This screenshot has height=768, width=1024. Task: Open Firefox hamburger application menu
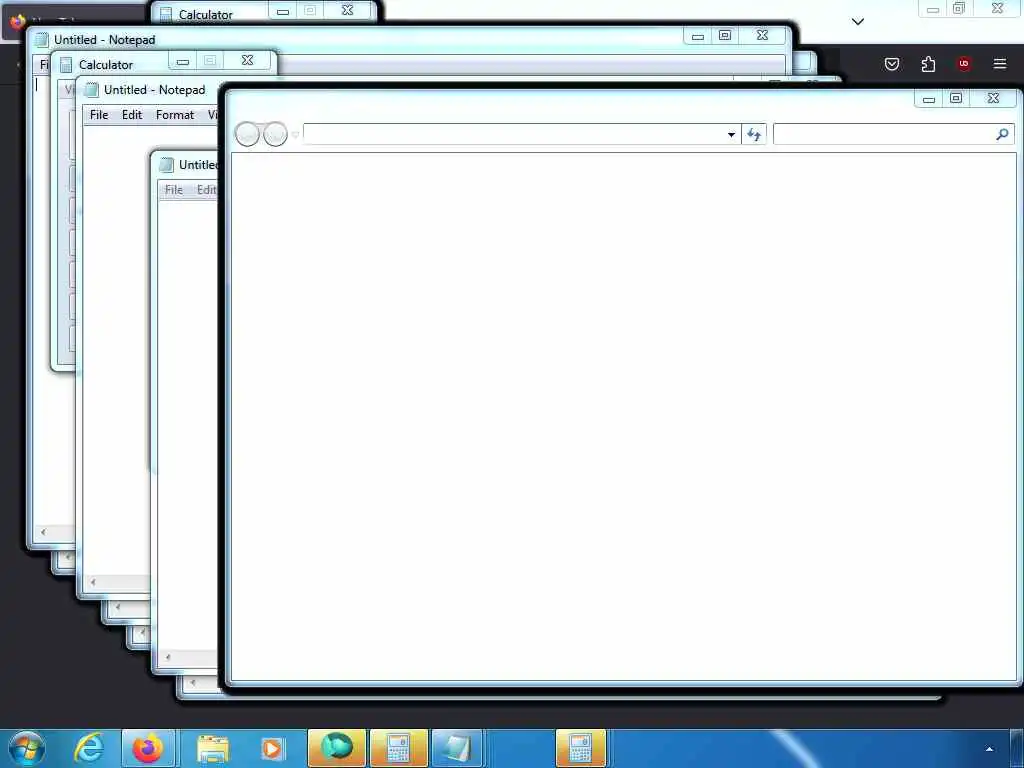click(999, 64)
